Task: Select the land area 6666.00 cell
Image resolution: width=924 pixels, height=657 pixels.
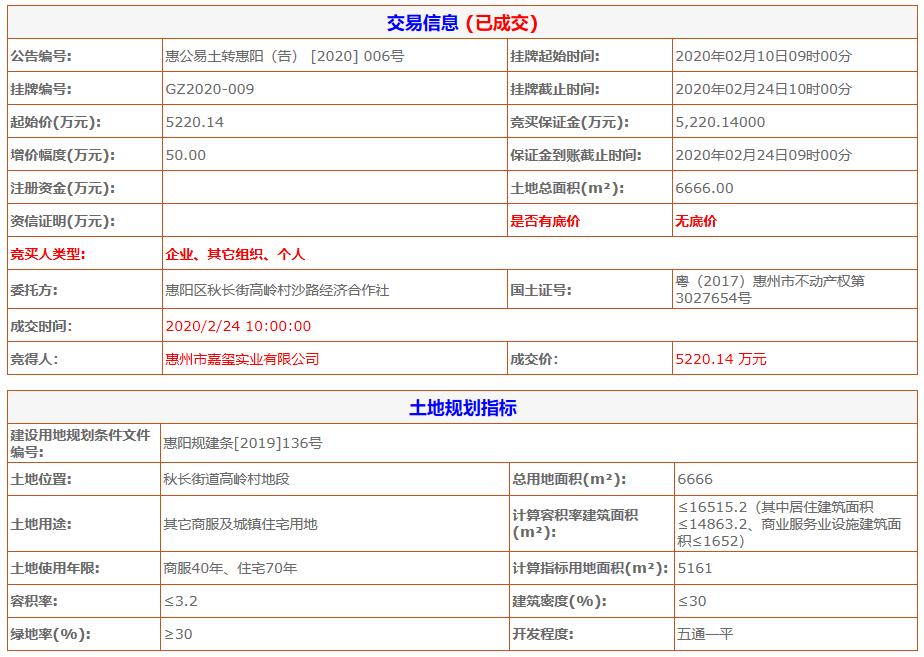Action: click(x=700, y=187)
